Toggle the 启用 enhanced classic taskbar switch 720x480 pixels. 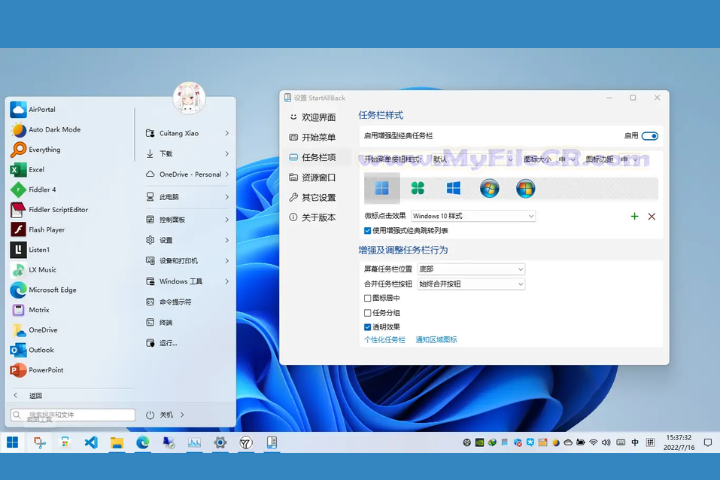pyautogui.click(x=650, y=136)
